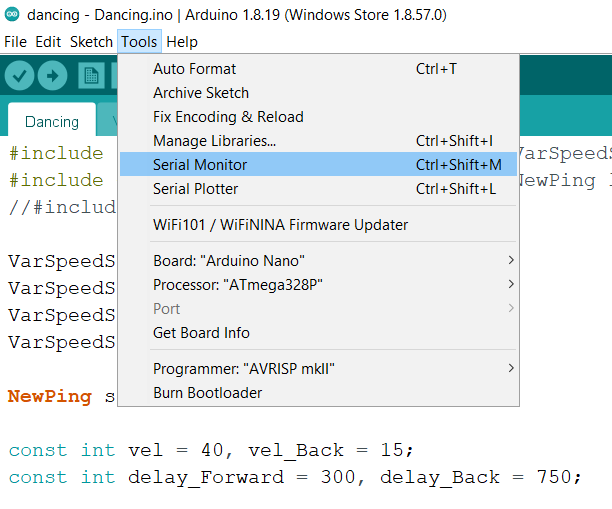
Task: Click the commented //#includ line
Action: (62, 207)
